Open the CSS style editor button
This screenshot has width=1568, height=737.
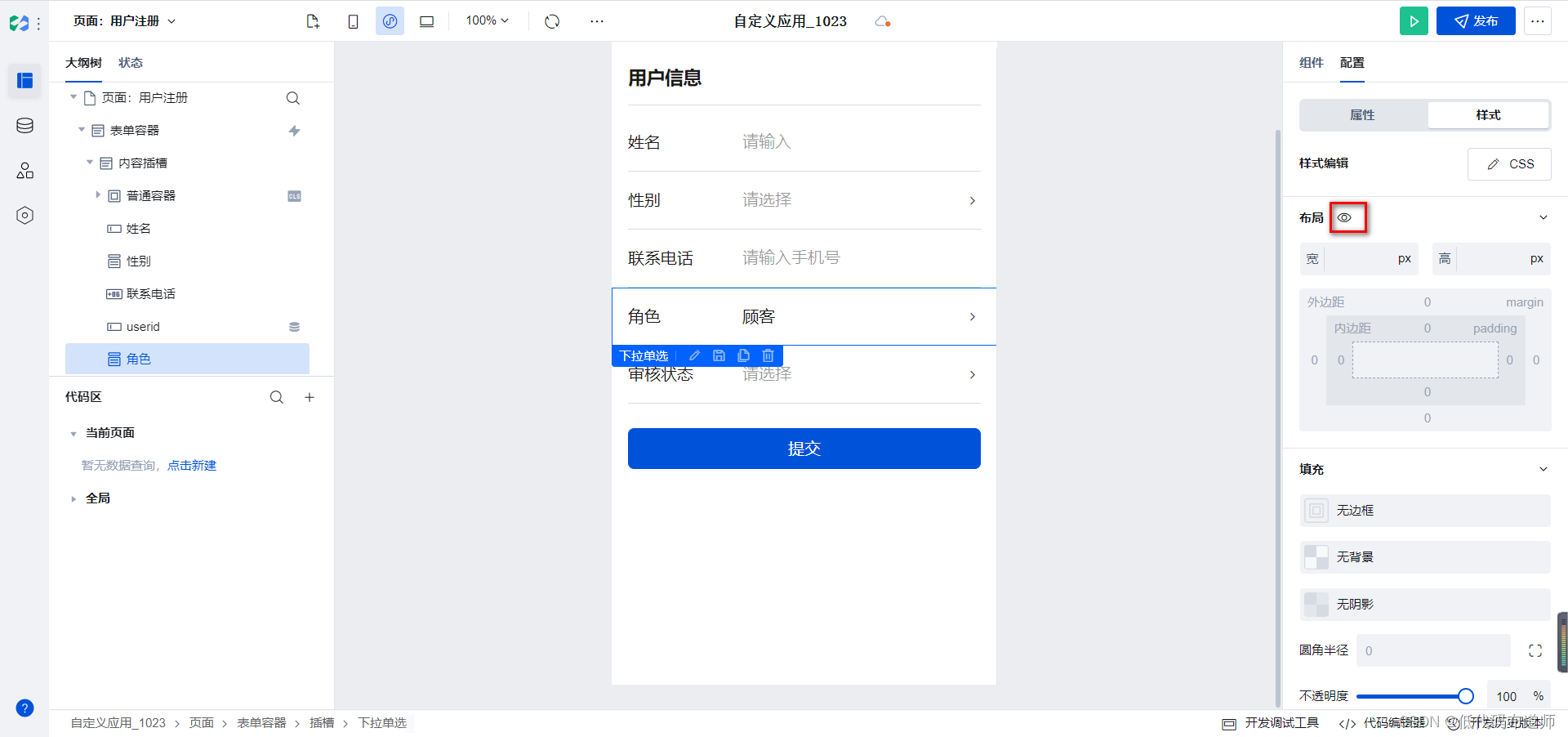click(1509, 163)
